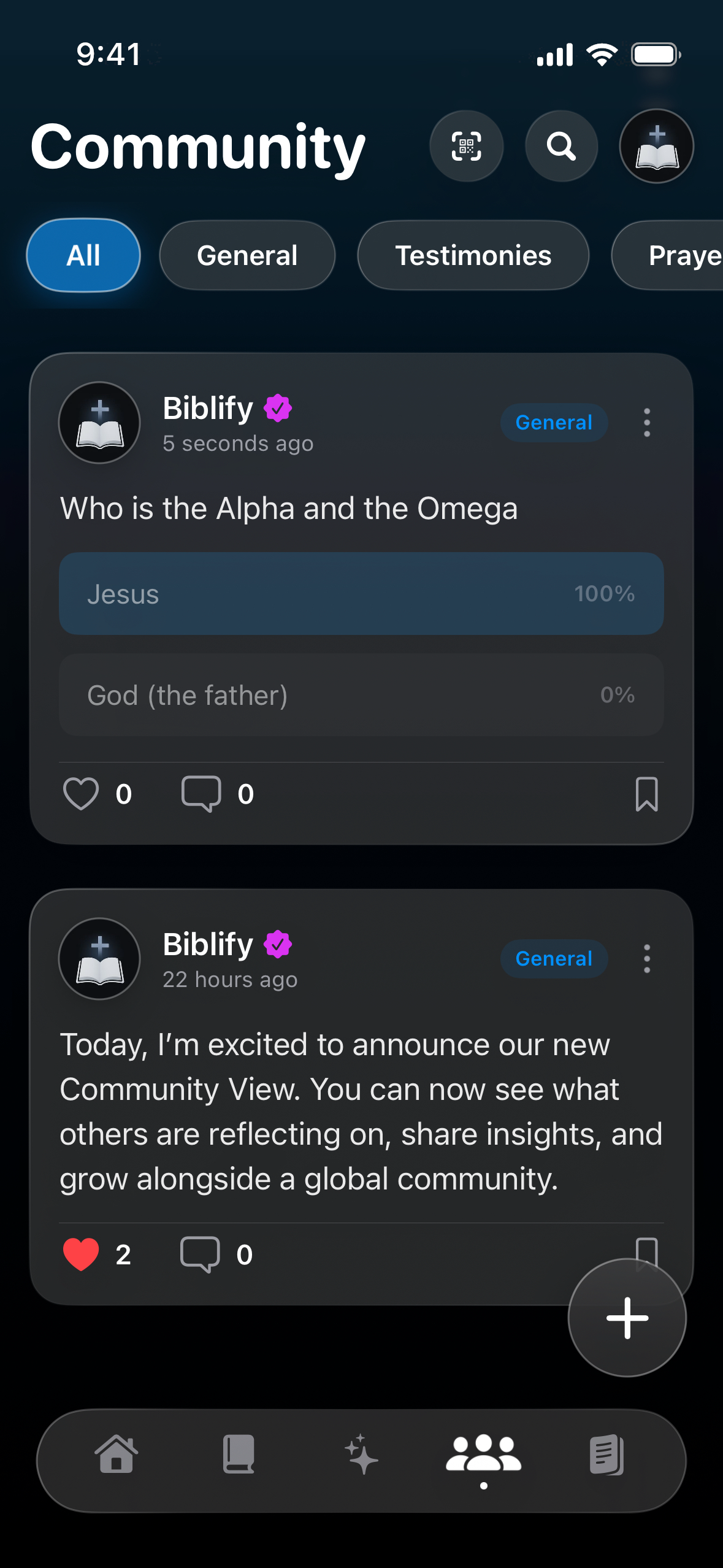This screenshot has width=723, height=1568.
Task: Choose the God (the father) poll option
Action: pos(361,695)
